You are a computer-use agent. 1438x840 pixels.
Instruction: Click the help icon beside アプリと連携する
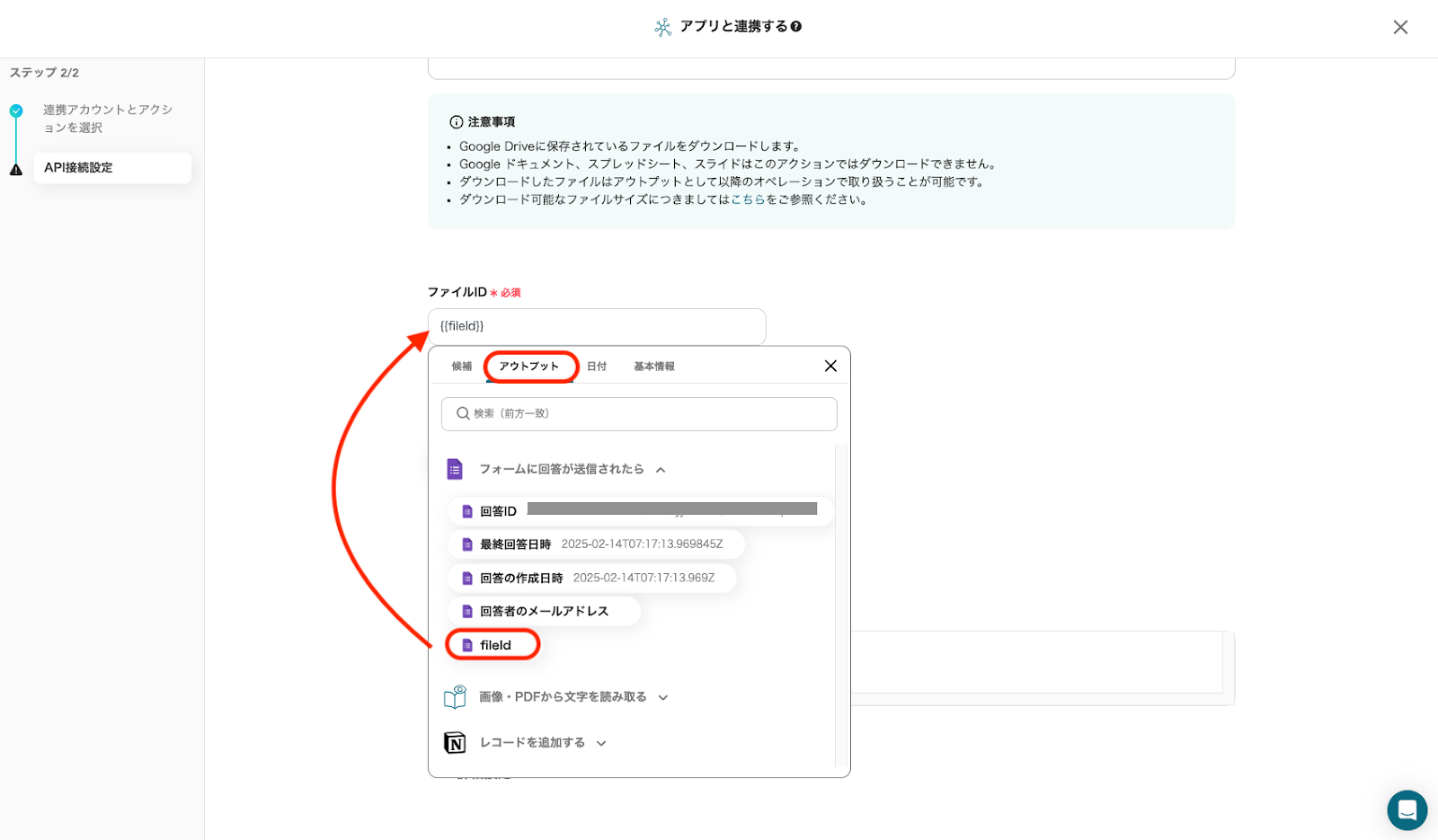pos(796,27)
